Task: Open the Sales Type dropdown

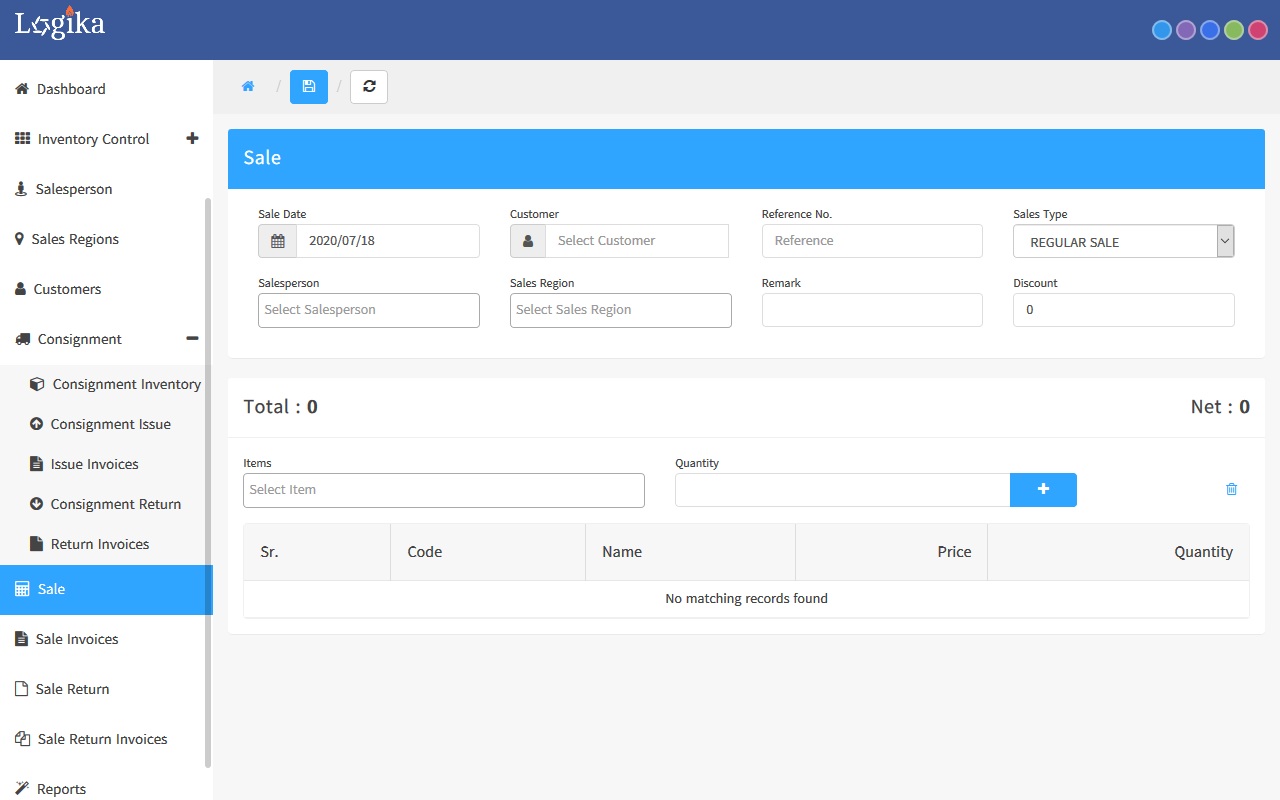Action: [1123, 242]
